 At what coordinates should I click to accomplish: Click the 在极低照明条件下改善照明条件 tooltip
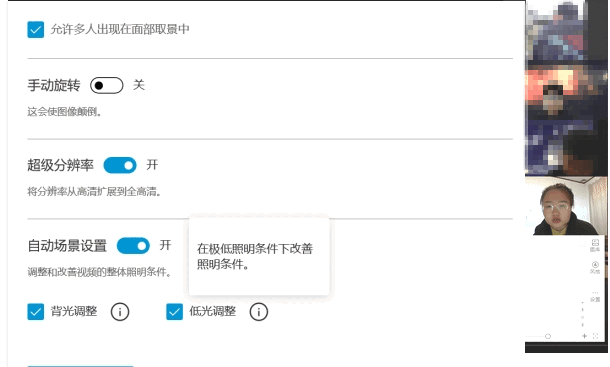[259, 256]
